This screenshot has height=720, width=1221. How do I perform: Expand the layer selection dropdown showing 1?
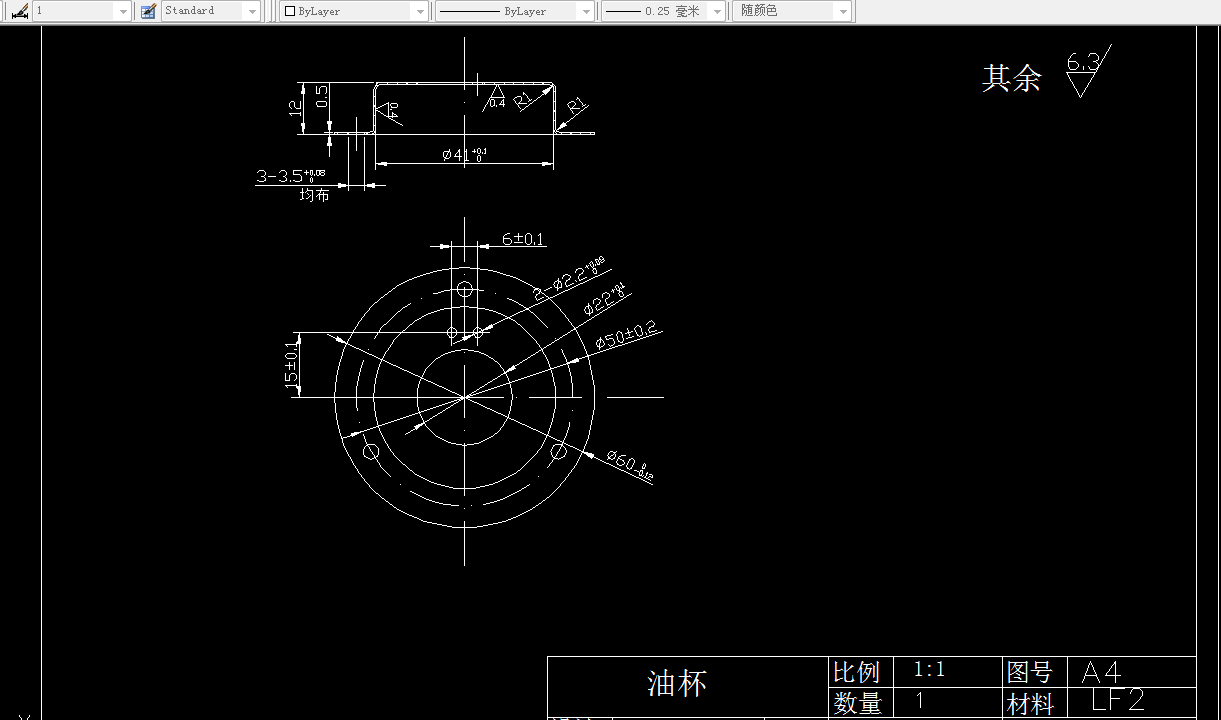point(124,11)
